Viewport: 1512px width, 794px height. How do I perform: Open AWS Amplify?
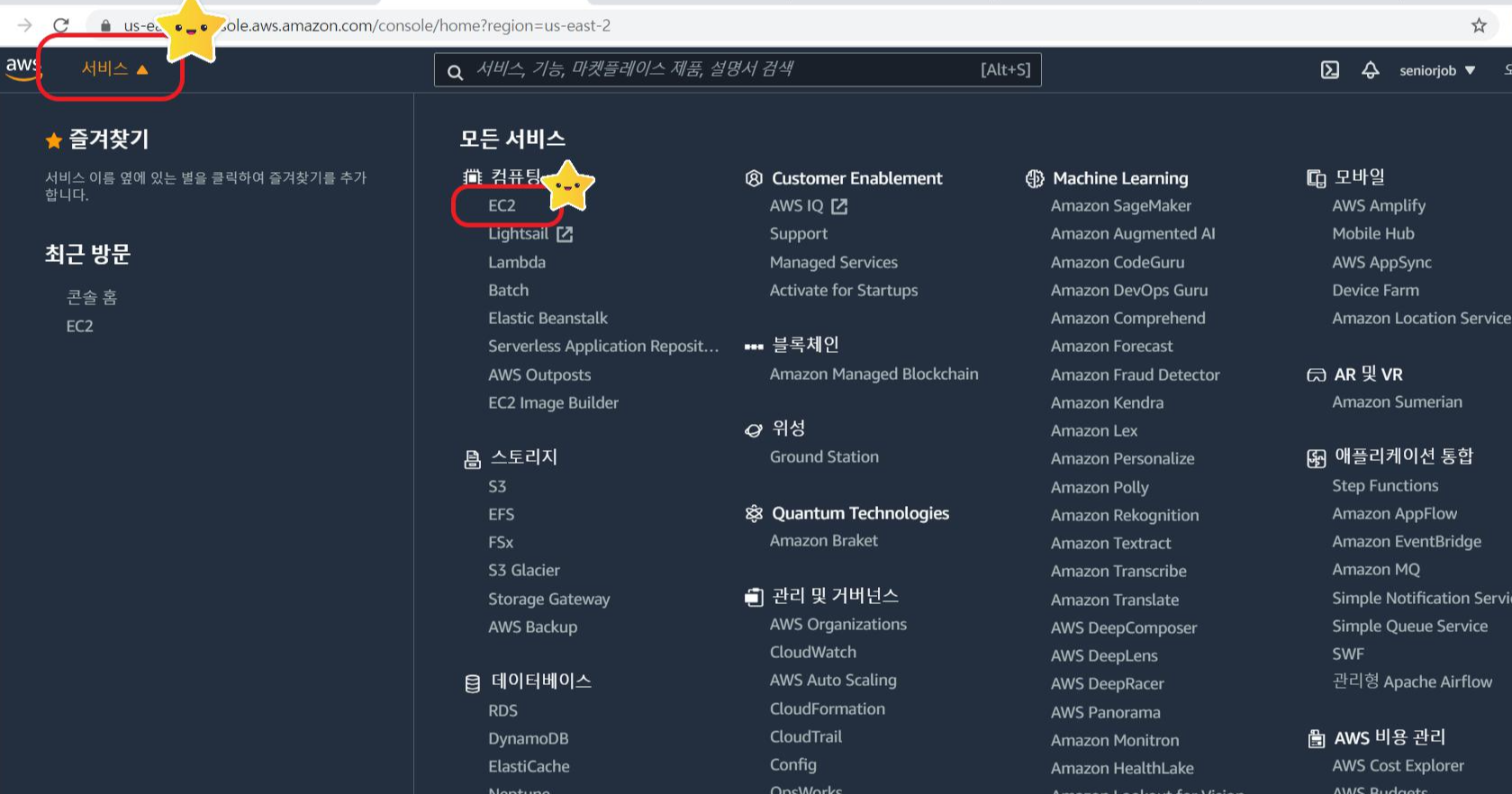point(1379,205)
